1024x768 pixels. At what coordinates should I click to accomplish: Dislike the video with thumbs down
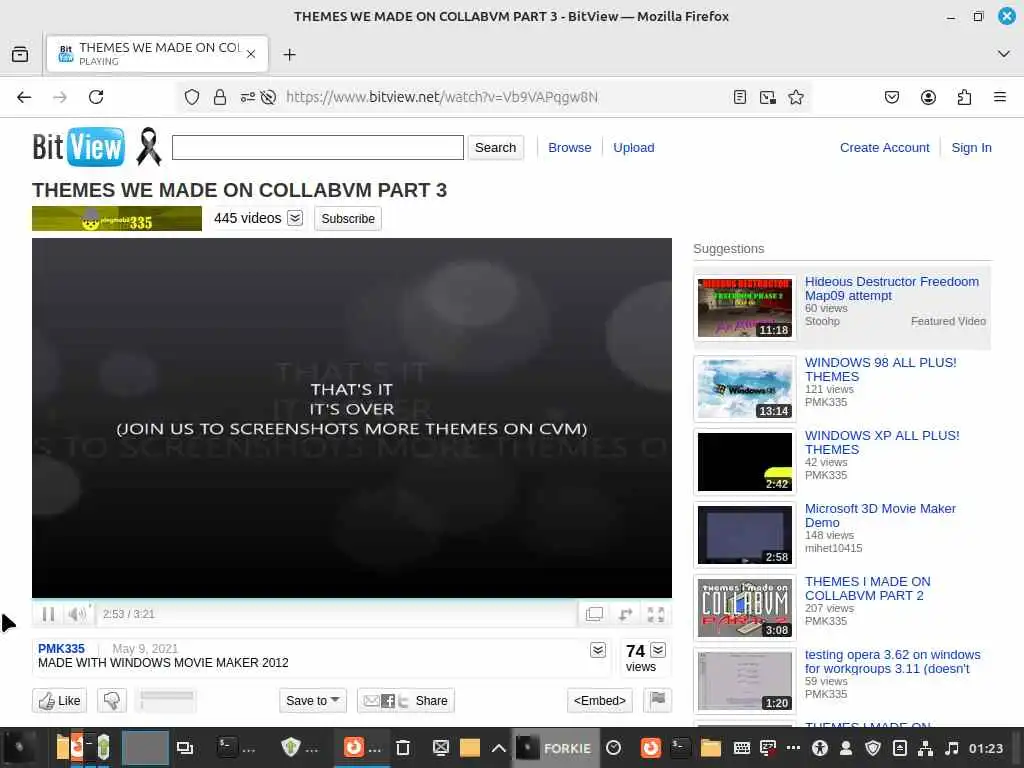click(112, 701)
